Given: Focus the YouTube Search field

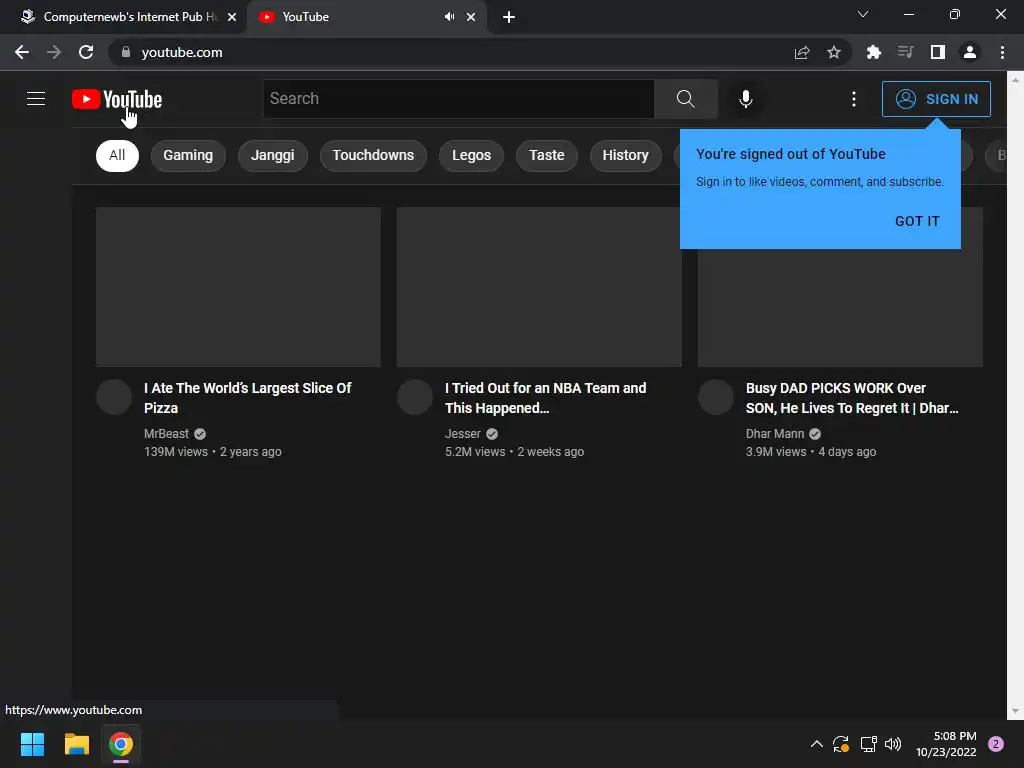Looking at the screenshot, I should (x=458, y=99).
